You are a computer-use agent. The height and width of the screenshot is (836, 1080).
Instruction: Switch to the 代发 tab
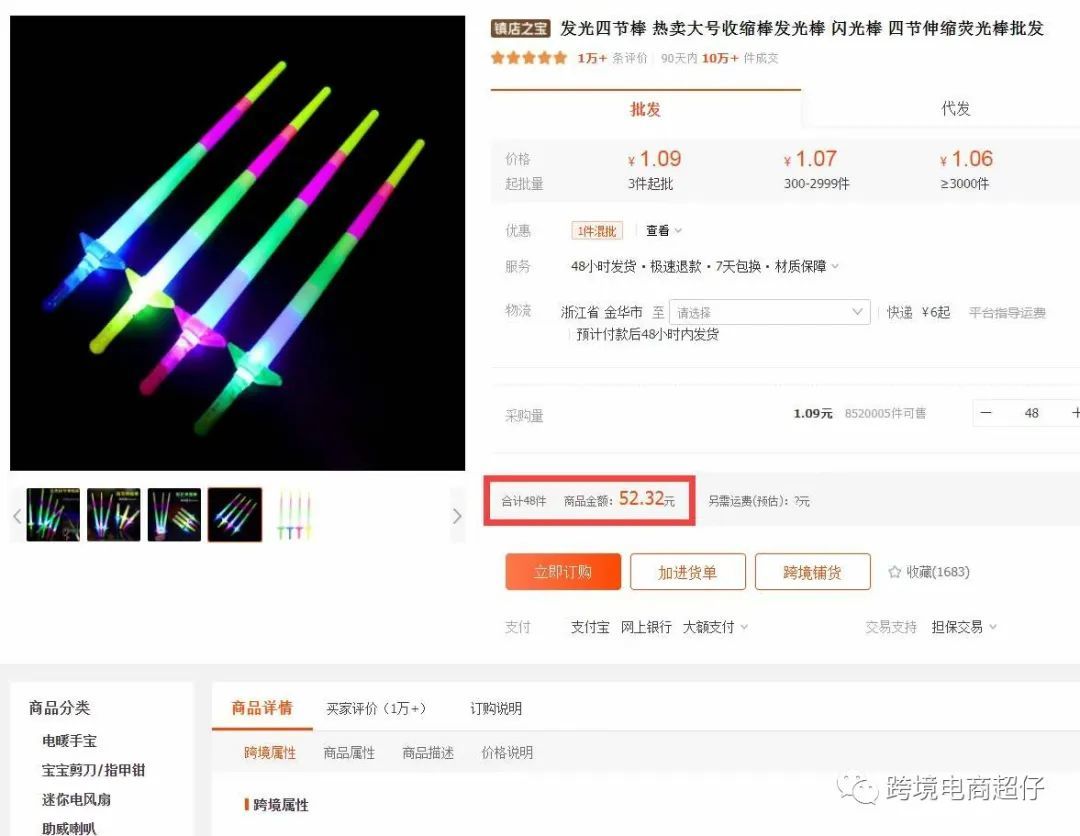tap(955, 109)
